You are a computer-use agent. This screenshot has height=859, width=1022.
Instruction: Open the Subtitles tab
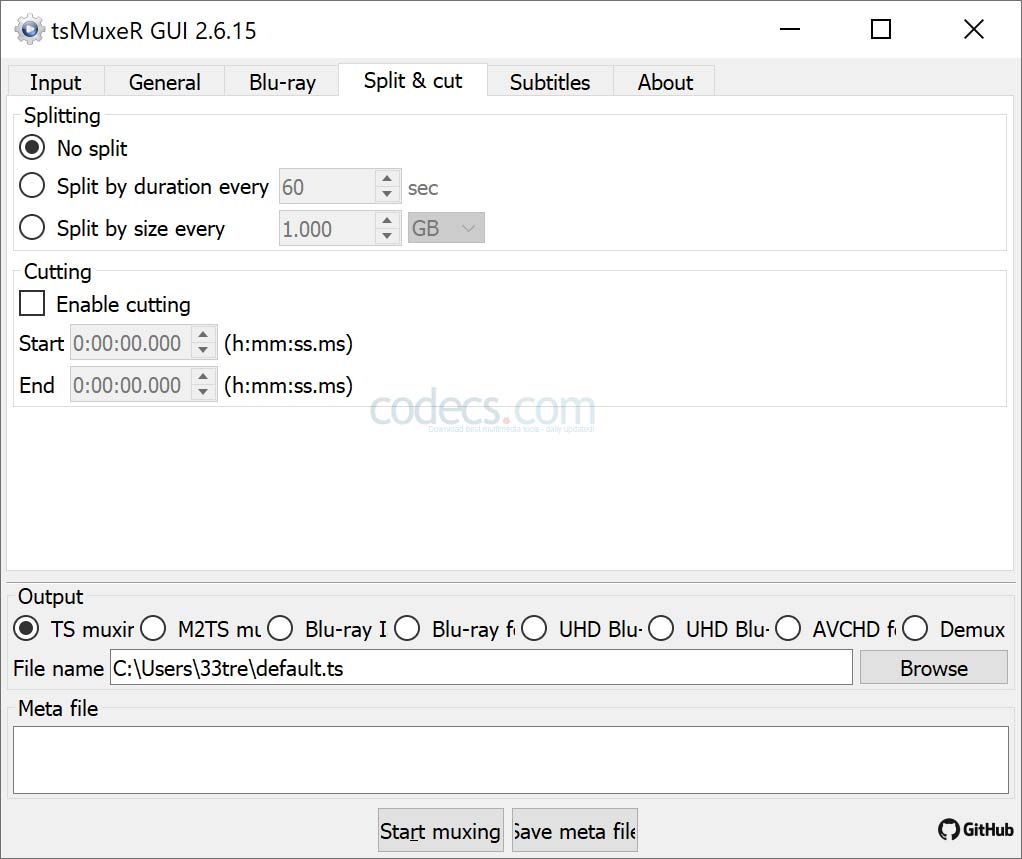549,82
